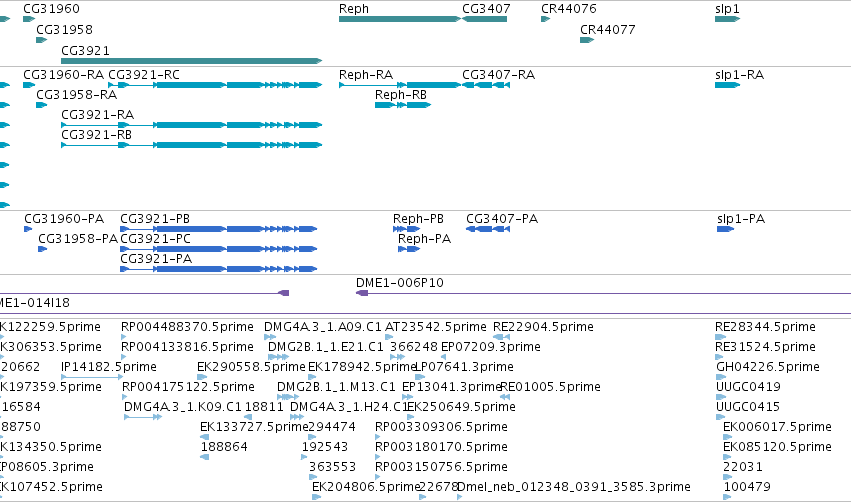Click the CG31960 gene label
This screenshot has height=502, width=851.
pos(52,9)
